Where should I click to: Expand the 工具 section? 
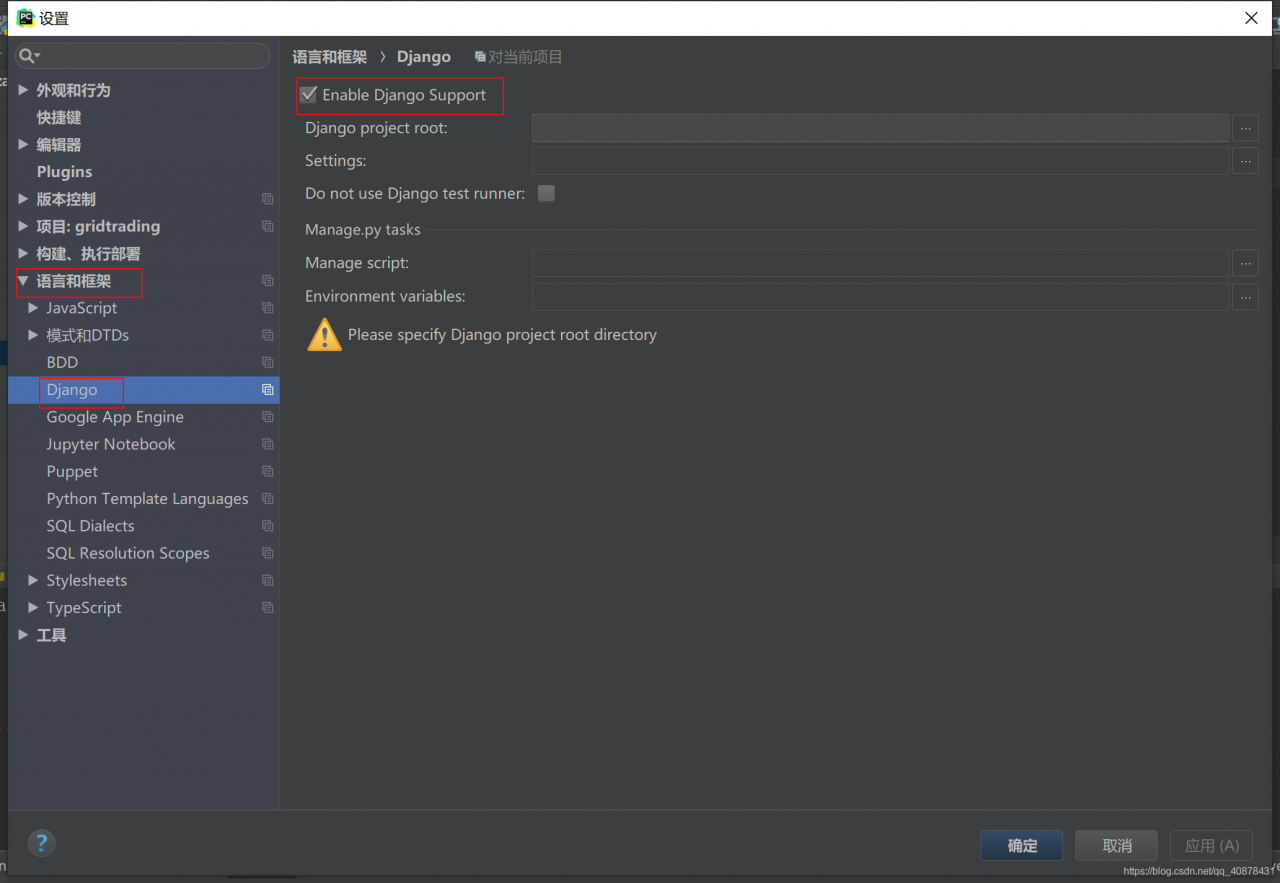[x=23, y=635]
